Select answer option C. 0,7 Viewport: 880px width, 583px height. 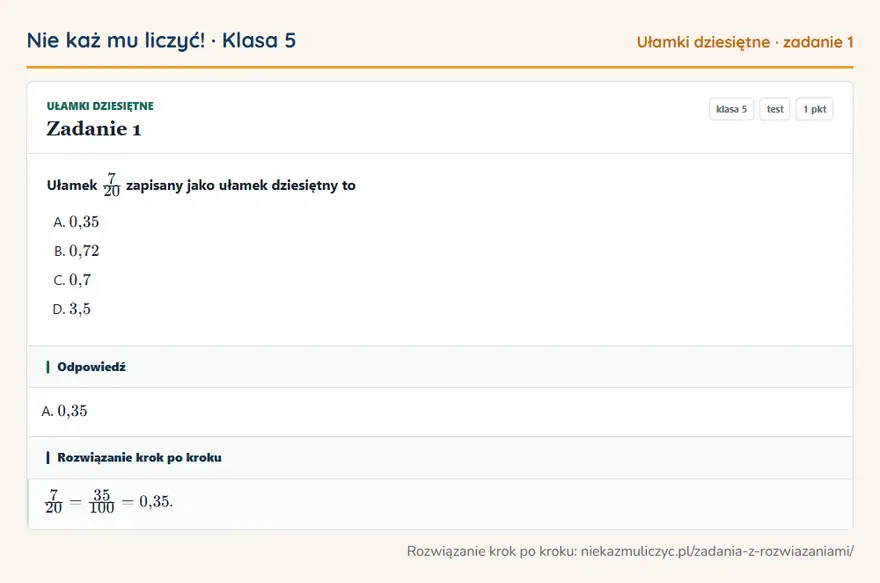72,279
